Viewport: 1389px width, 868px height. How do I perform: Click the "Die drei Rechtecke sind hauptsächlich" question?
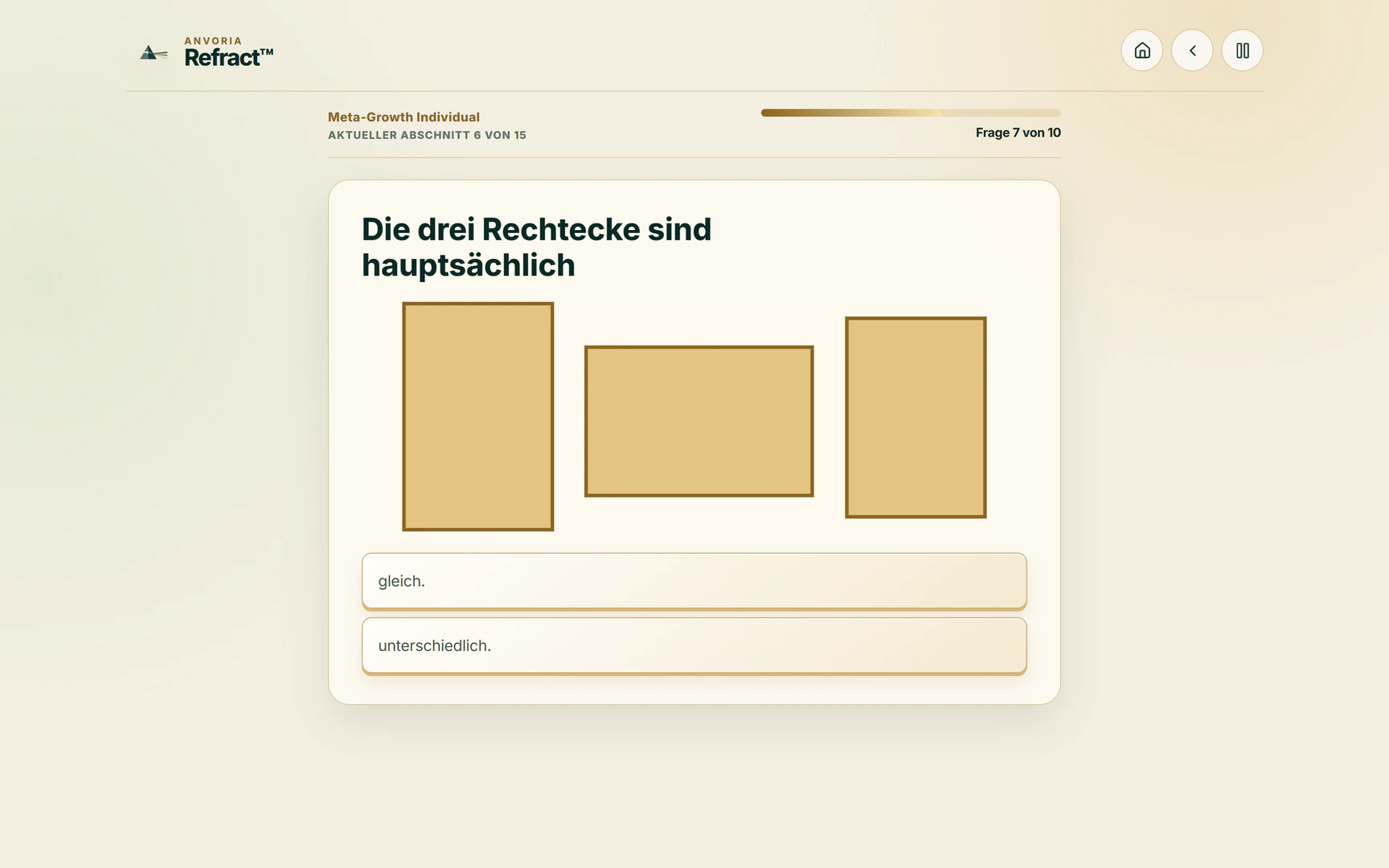pyautogui.click(x=536, y=247)
